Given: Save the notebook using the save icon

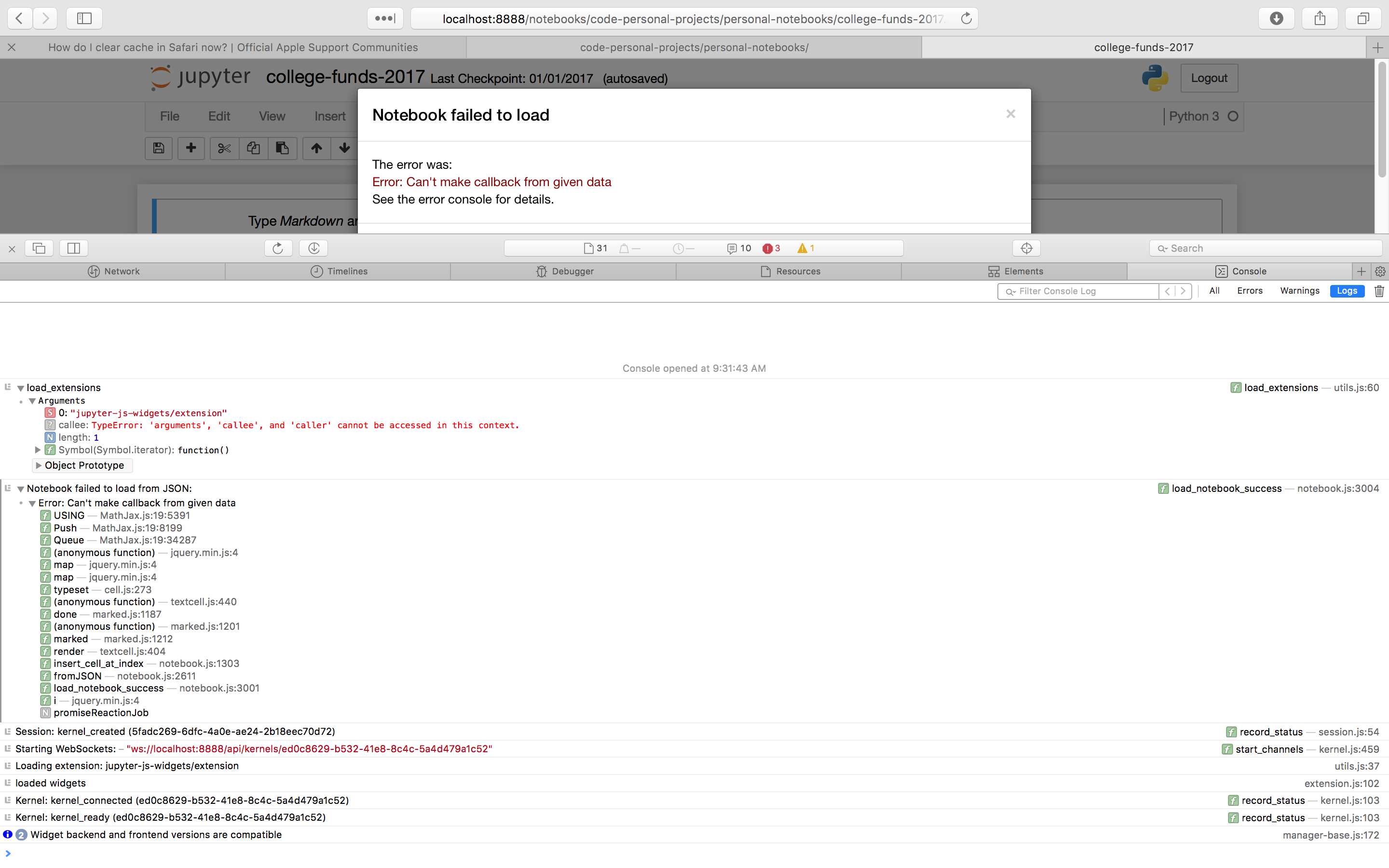Looking at the screenshot, I should pos(159,148).
